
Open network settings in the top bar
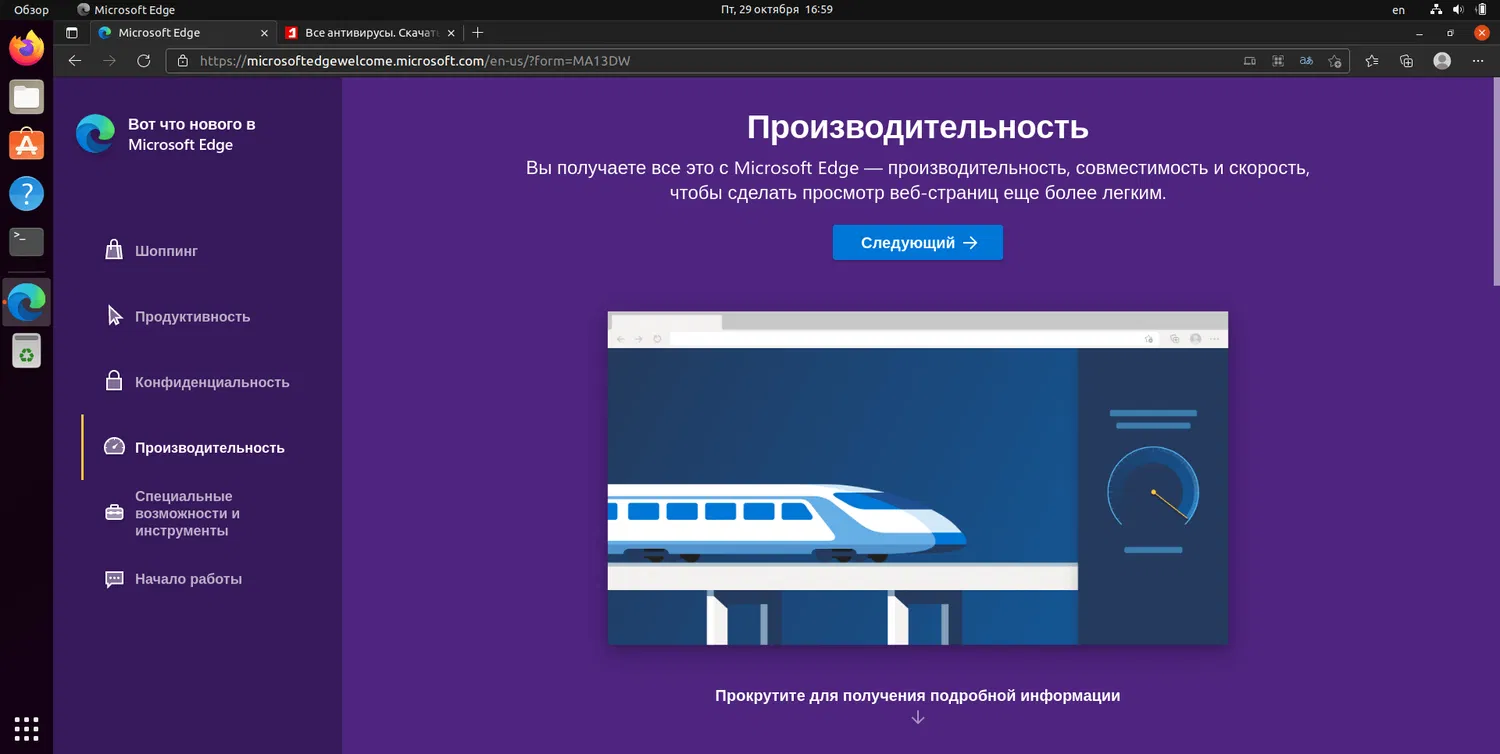[1437, 10]
